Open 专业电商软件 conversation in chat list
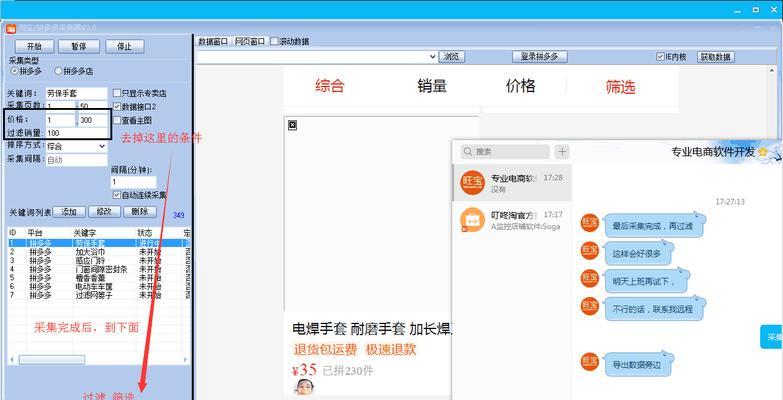 tap(512, 183)
